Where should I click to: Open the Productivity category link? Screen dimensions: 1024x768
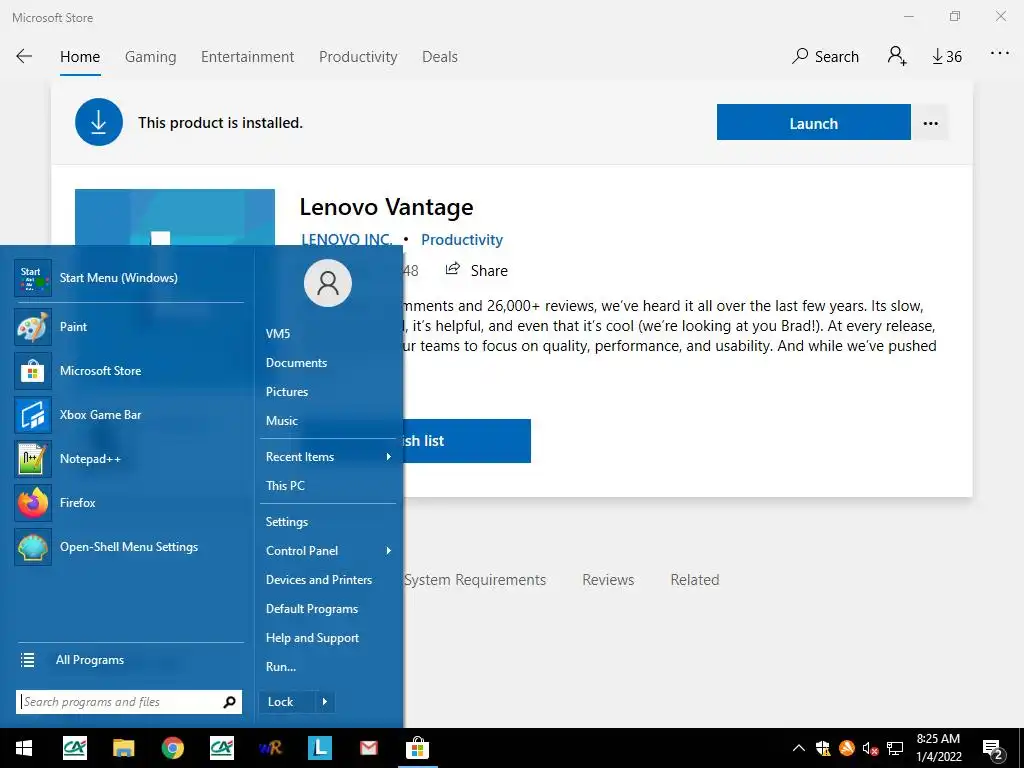click(462, 239)
